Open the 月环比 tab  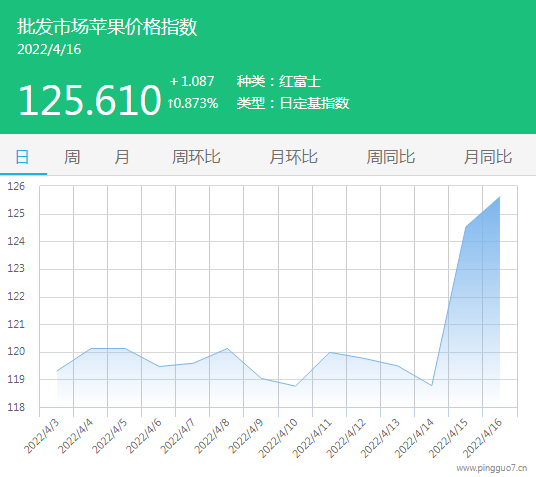(x=294, y=157)
